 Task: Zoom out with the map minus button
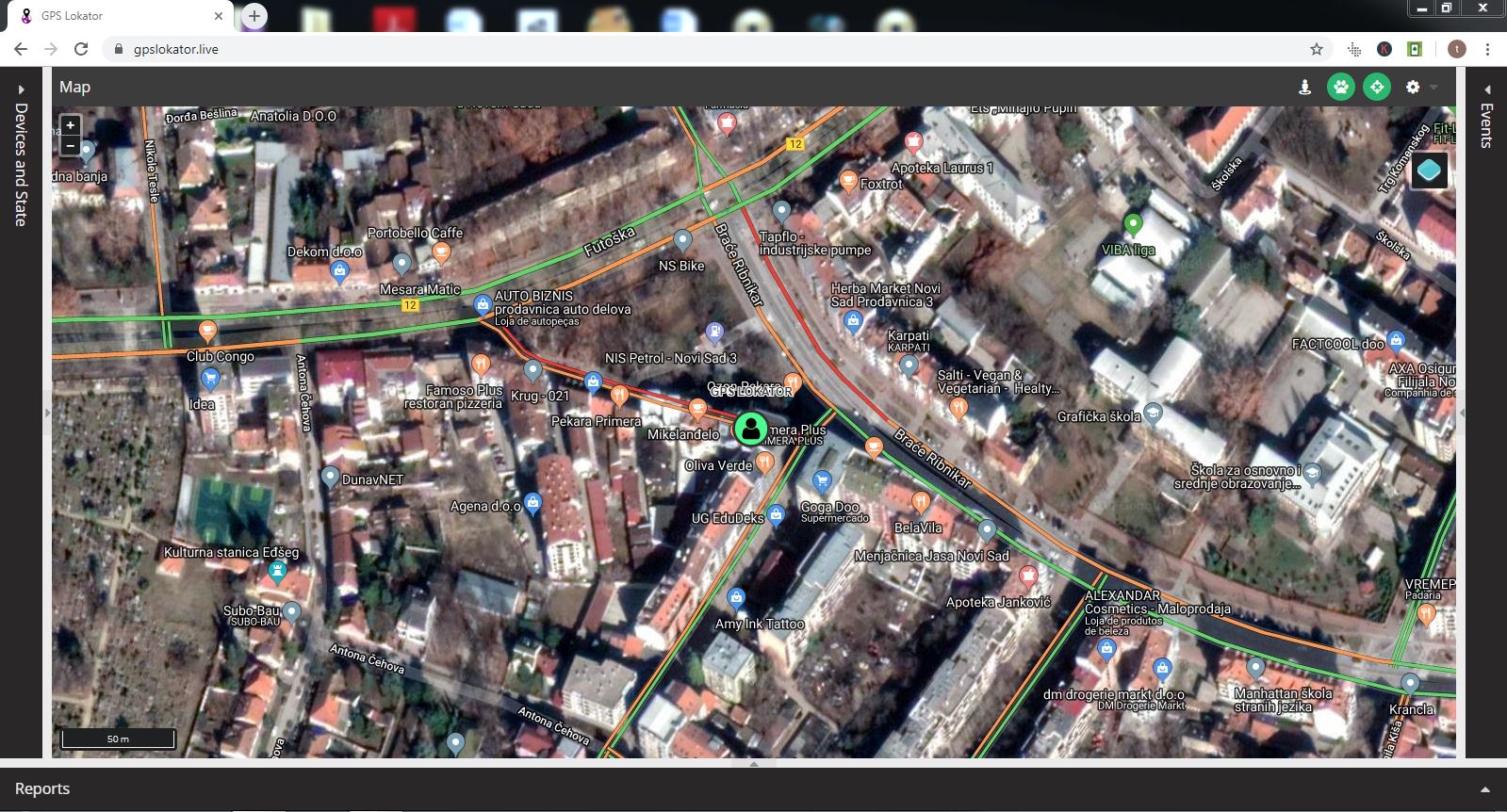(x=70, y=145)
